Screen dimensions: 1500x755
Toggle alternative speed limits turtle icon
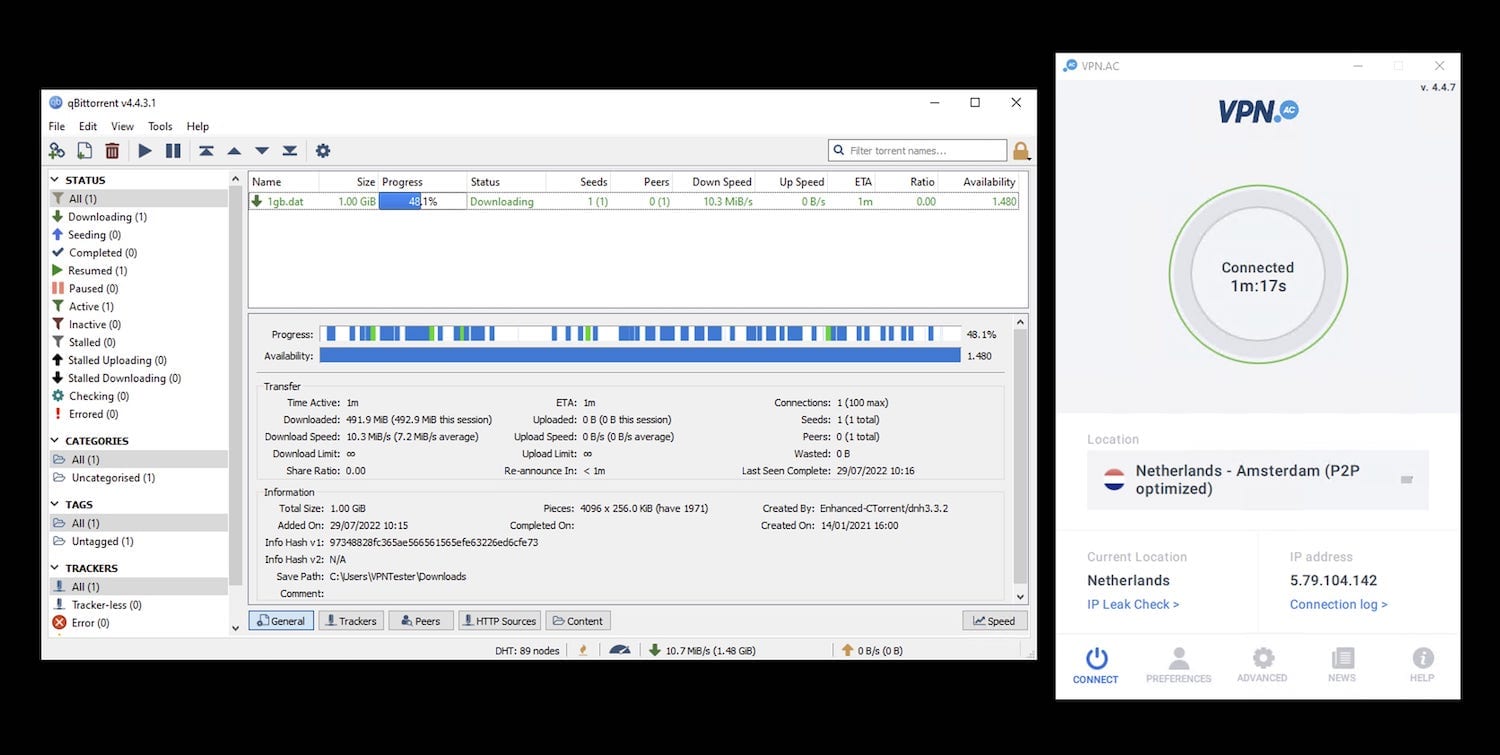[x=621, y=649]
